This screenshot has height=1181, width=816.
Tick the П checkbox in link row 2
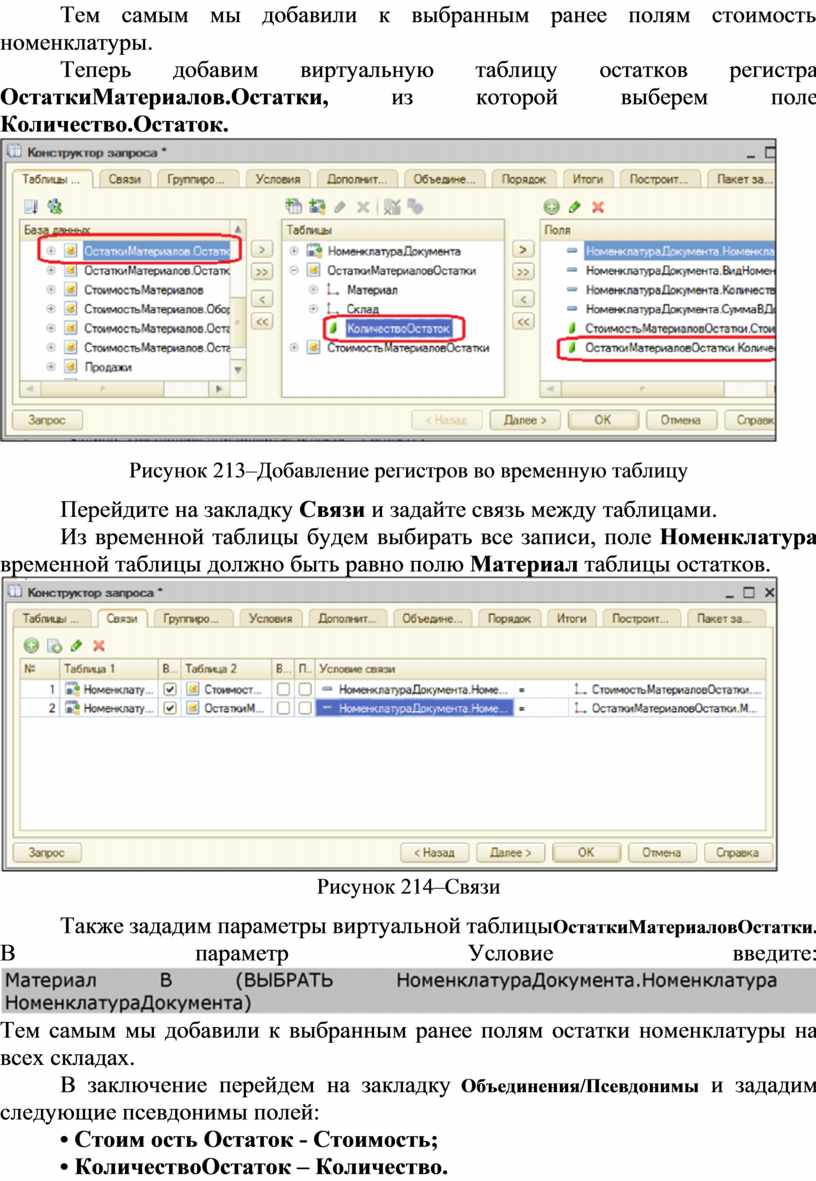304,708
